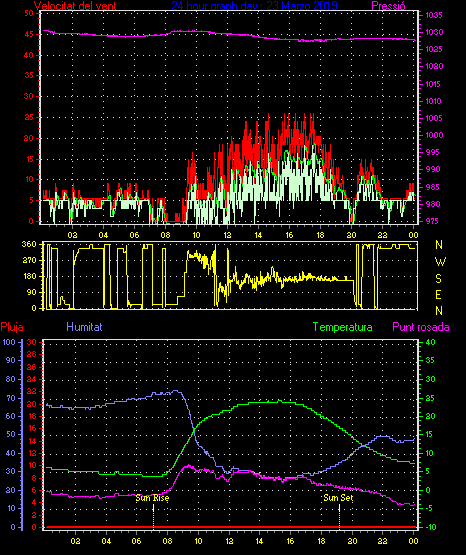Screen dimensions: 466x555
Task: Click the 'Velocitat del vent' axis title
Action: coord(75,5)
